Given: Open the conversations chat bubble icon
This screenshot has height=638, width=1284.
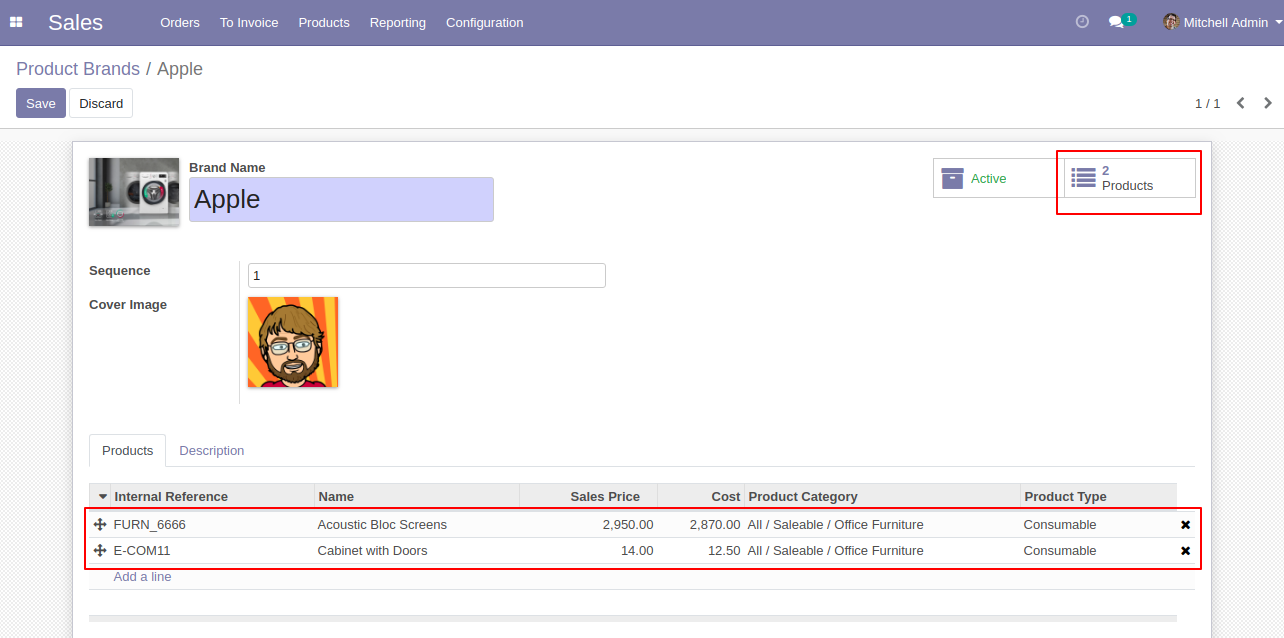Looking at the screenshot, I should [x=1116, y=22].
